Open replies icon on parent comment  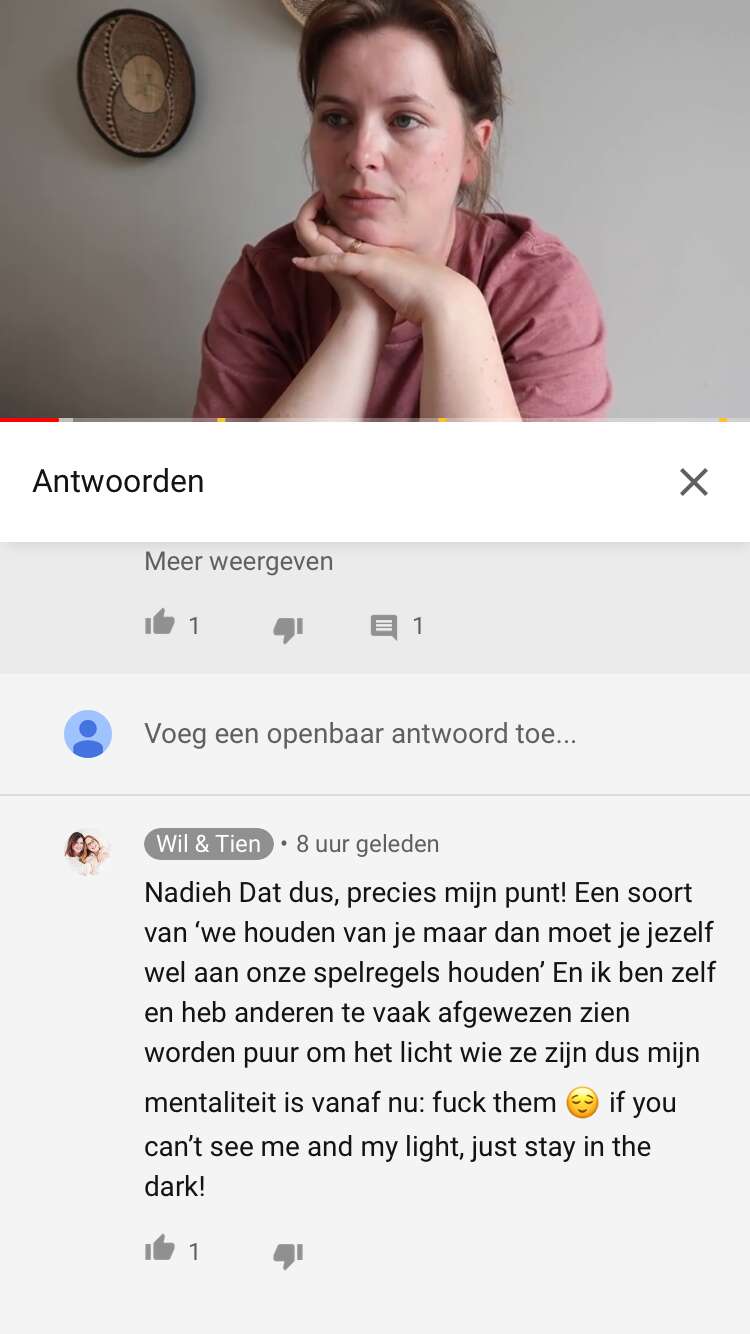click(x=384, y=627)
